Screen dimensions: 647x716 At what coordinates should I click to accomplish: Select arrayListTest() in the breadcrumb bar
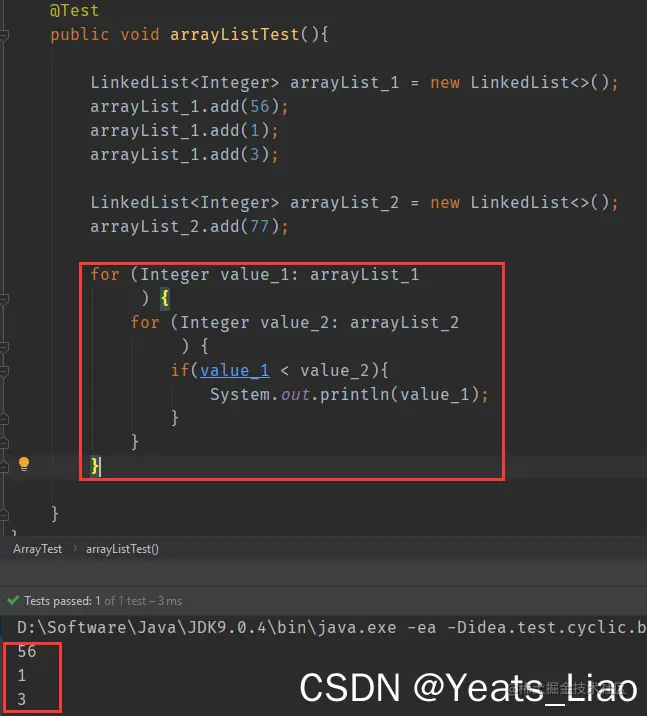point(122,549)
